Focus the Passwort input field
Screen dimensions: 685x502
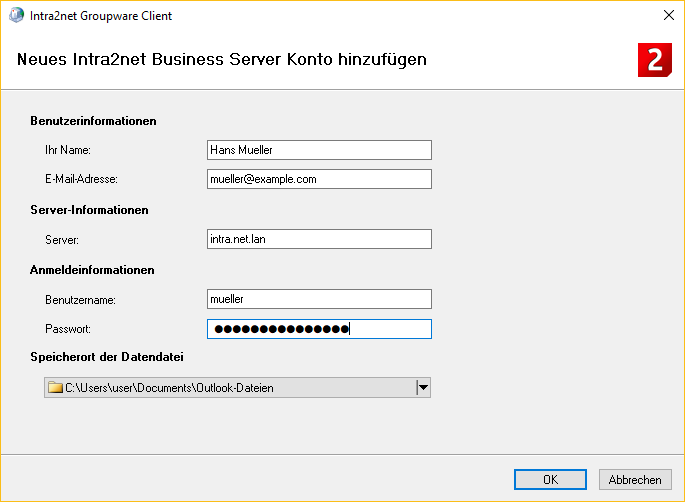[x=319, y=329]
